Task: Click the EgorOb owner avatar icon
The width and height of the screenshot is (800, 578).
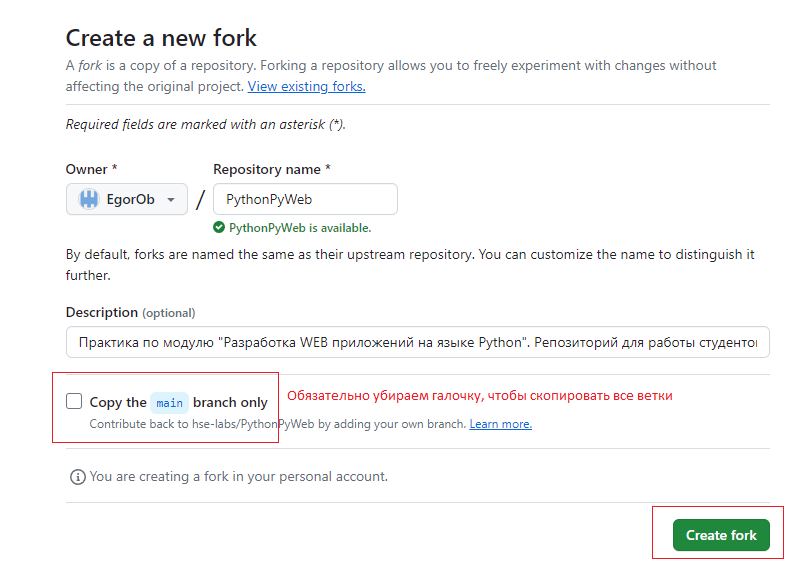Action: [x=88, y=199]
